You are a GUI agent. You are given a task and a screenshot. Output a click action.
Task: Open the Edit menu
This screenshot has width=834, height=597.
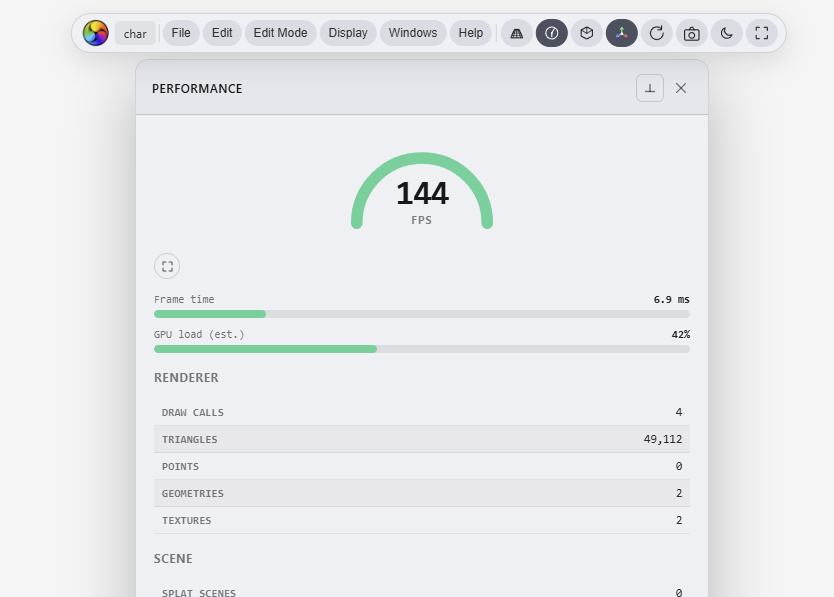222,33
